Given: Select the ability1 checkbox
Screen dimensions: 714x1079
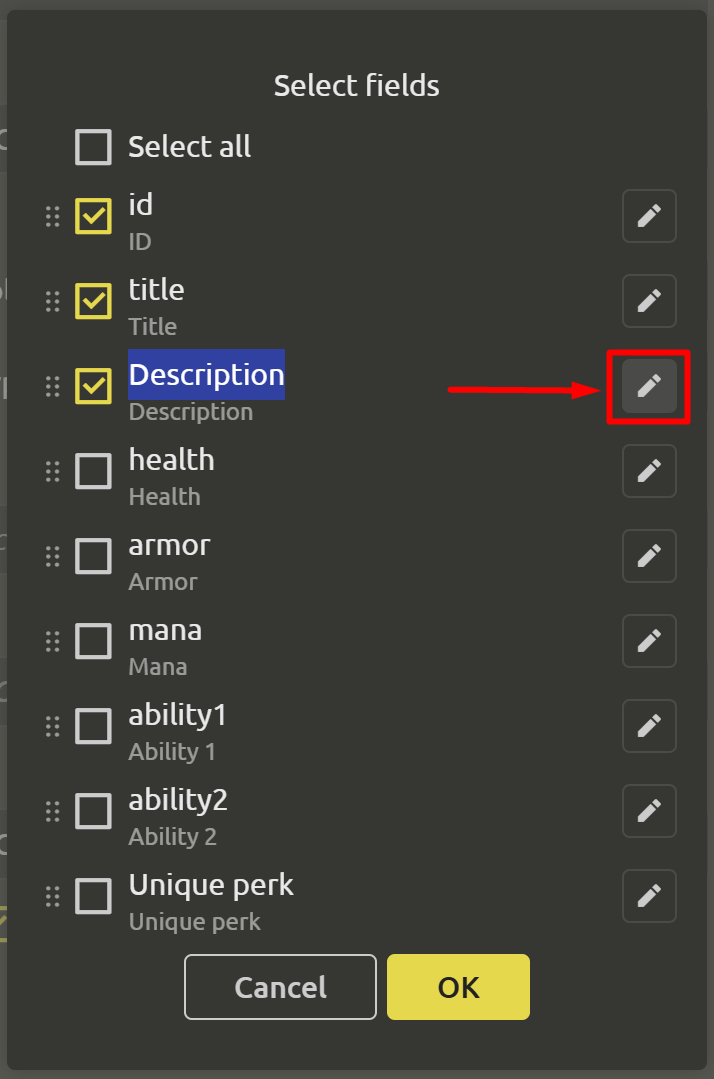Looking at the screenshot, I should click(94, 726).
